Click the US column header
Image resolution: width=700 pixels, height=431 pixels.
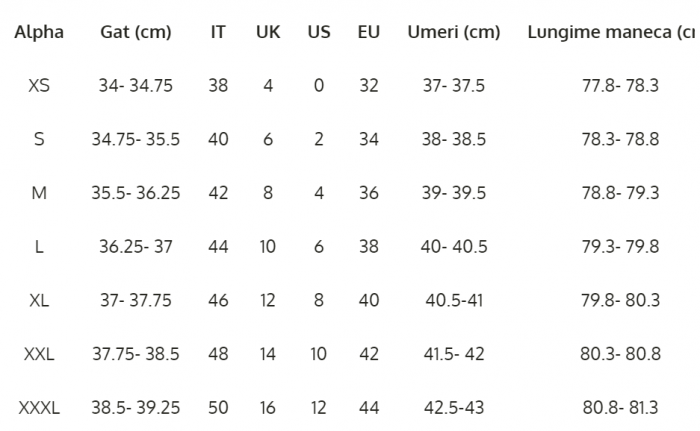319,32
